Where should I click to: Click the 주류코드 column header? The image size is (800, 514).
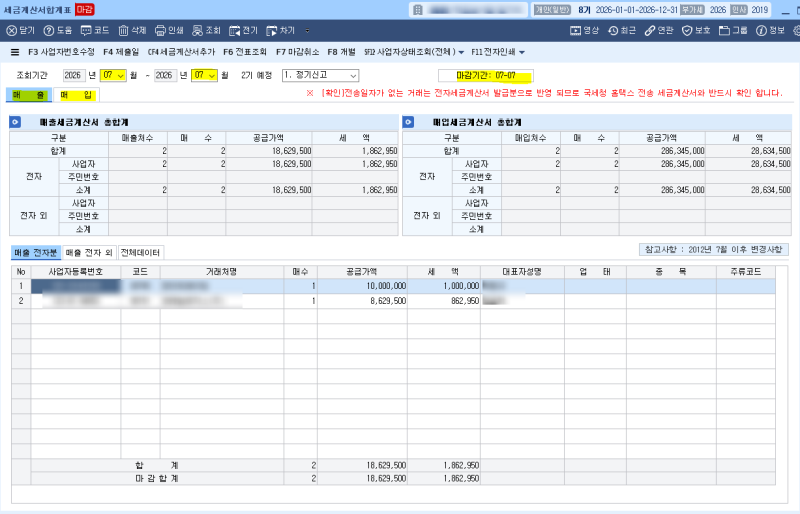(745, 272)
